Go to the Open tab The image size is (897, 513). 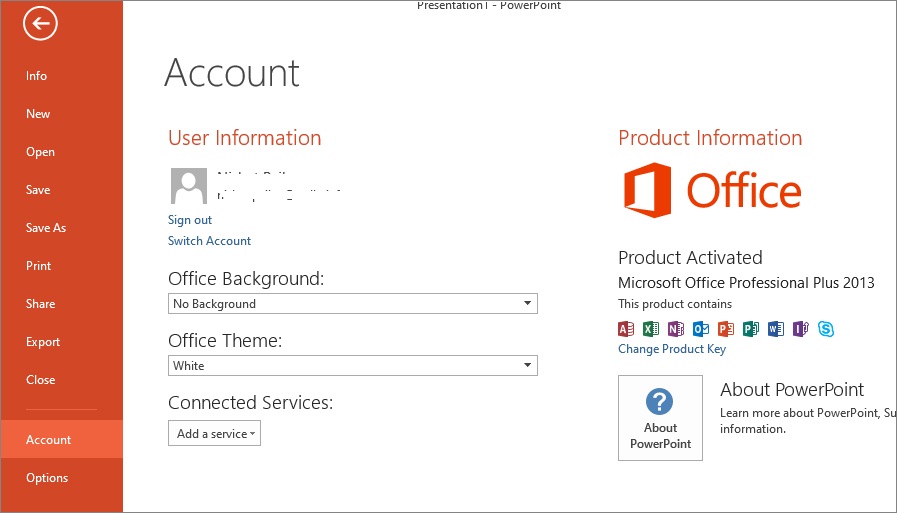point(61,152)
